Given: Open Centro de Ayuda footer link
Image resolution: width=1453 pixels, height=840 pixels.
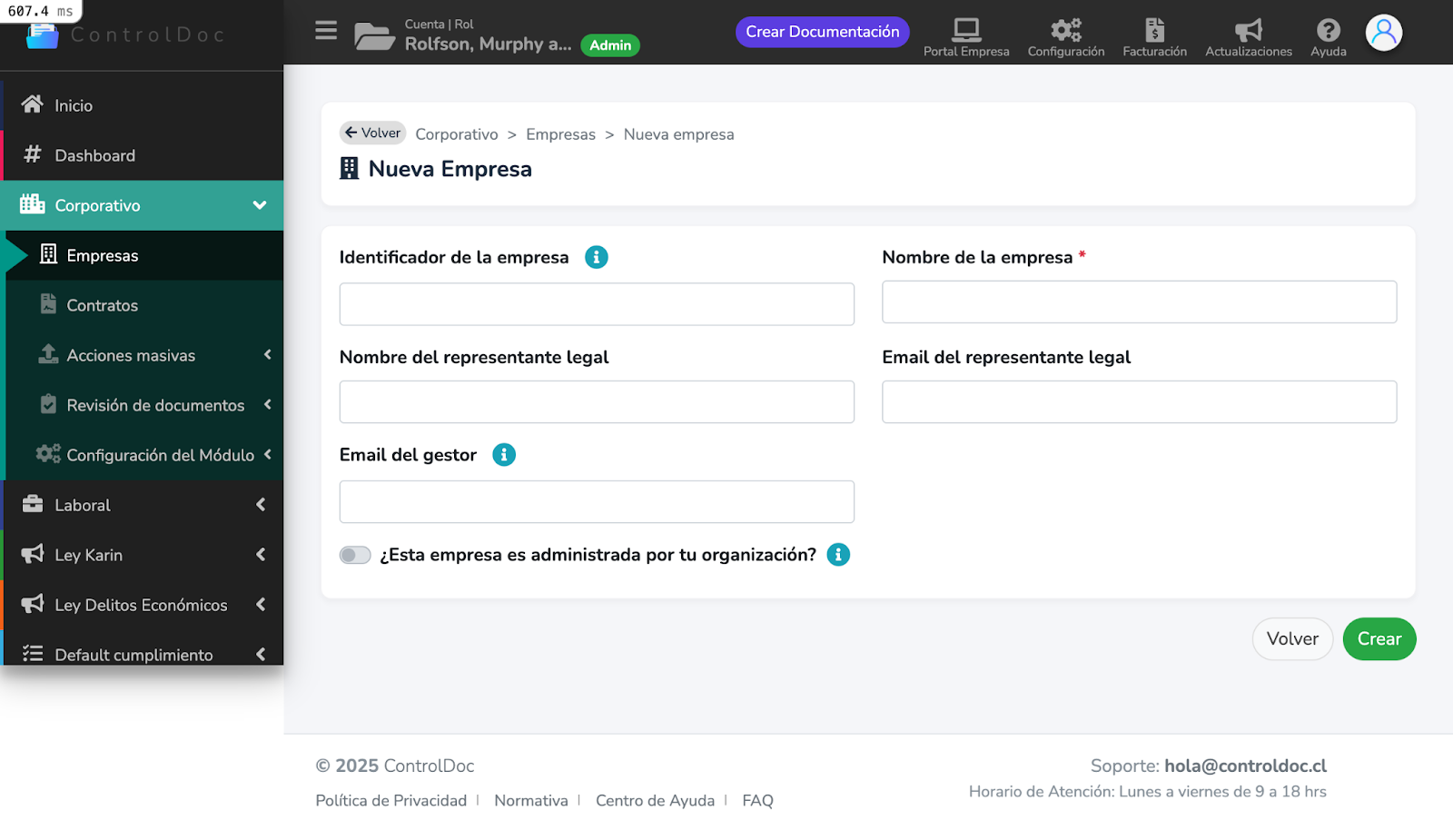Looking at the screenshot, I should tap(655, 800).
